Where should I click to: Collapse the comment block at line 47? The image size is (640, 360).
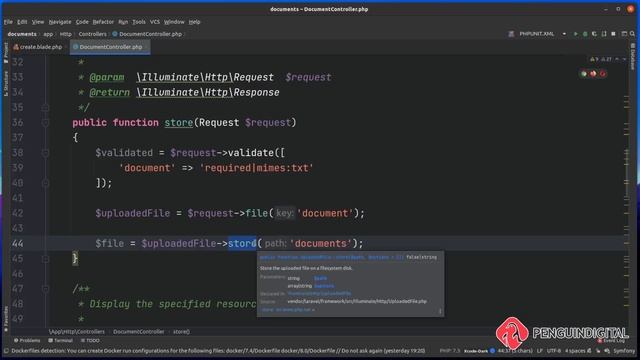(x=45, y=289)
